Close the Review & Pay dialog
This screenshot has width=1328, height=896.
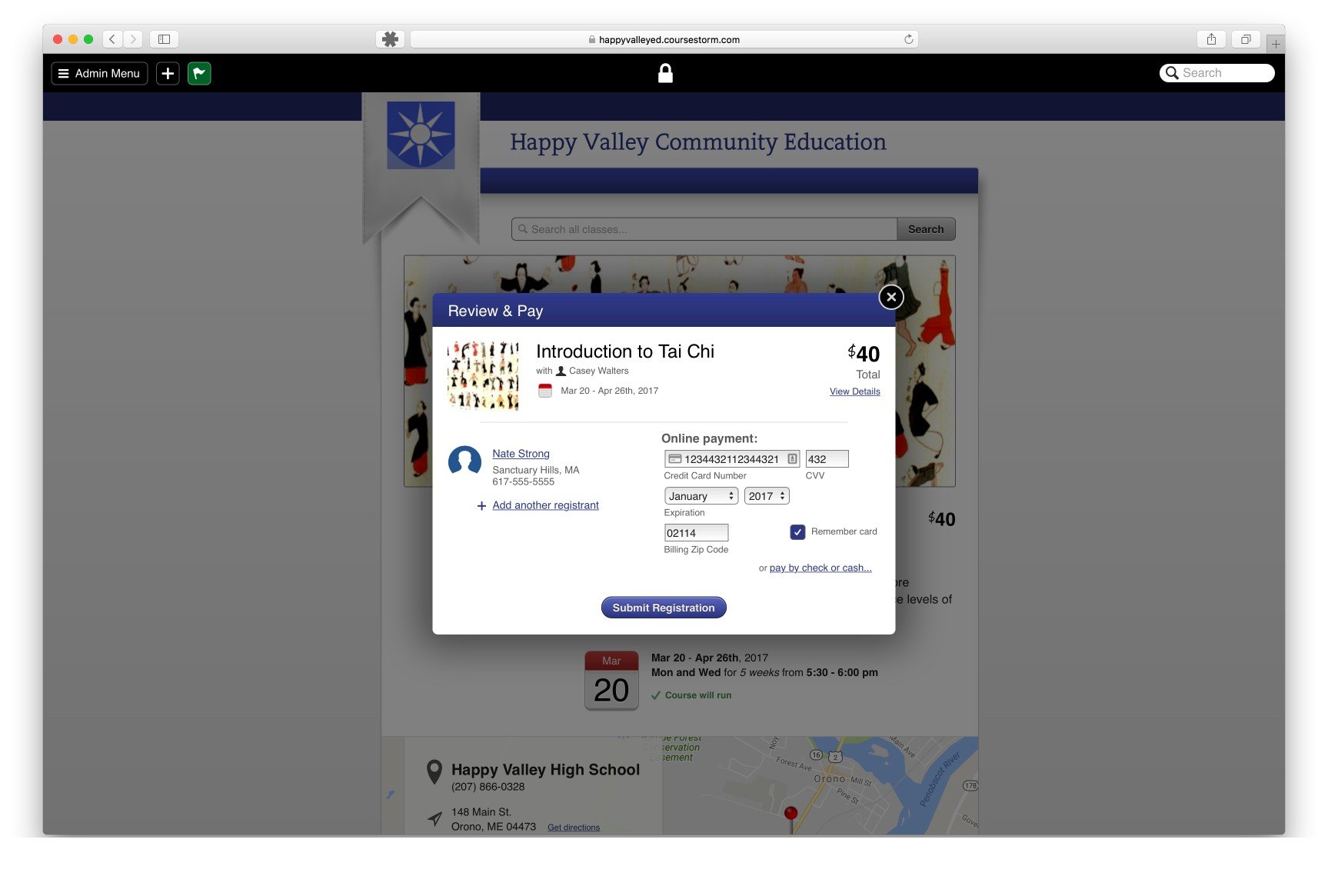click(890, 297)
